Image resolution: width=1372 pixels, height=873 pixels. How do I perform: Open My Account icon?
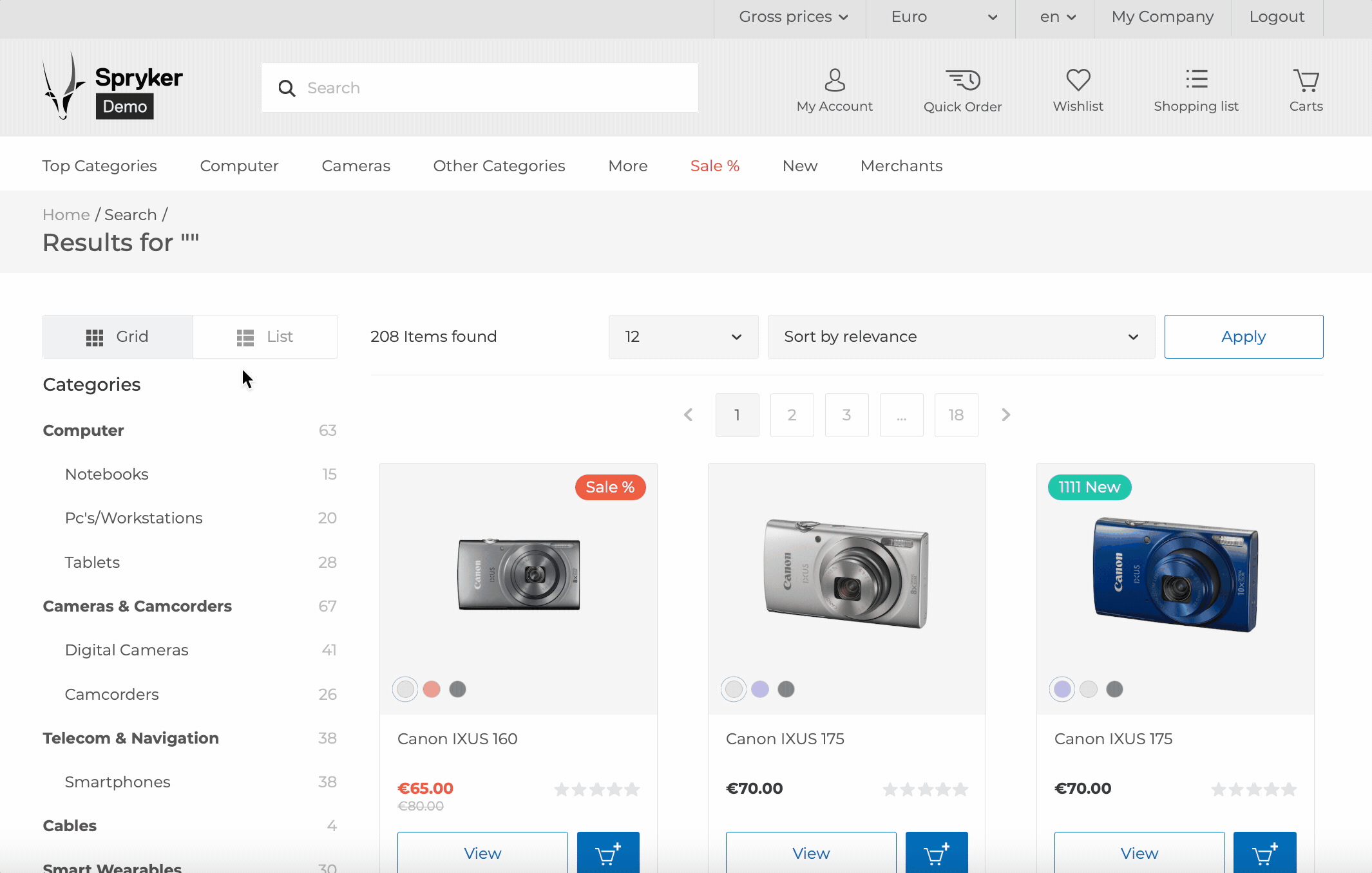pyautogui.click(x=834, y=91)
